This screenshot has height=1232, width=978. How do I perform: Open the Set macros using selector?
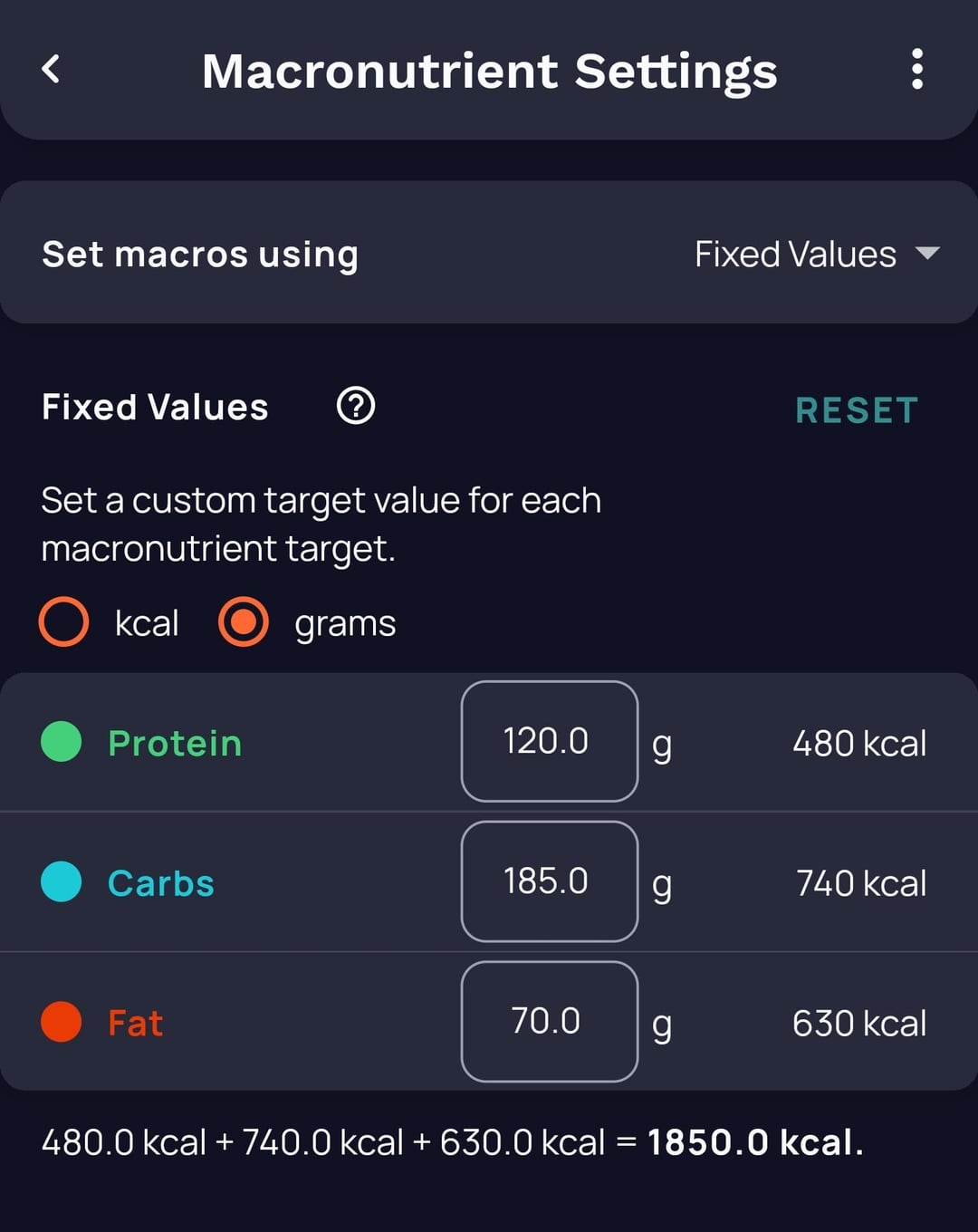(x=489, y=253)
